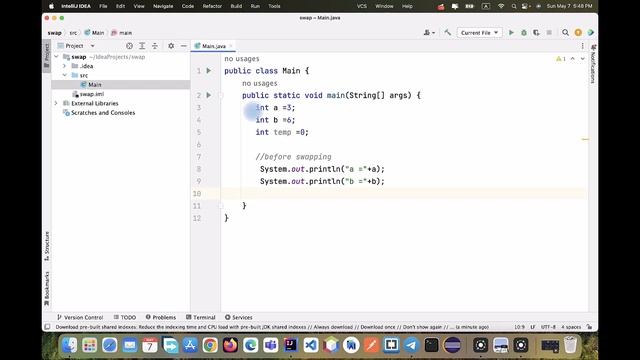The height and width of the screenshot is (360, 640).
Task: Open the Version Control tool window
Action: click(80, 317)
